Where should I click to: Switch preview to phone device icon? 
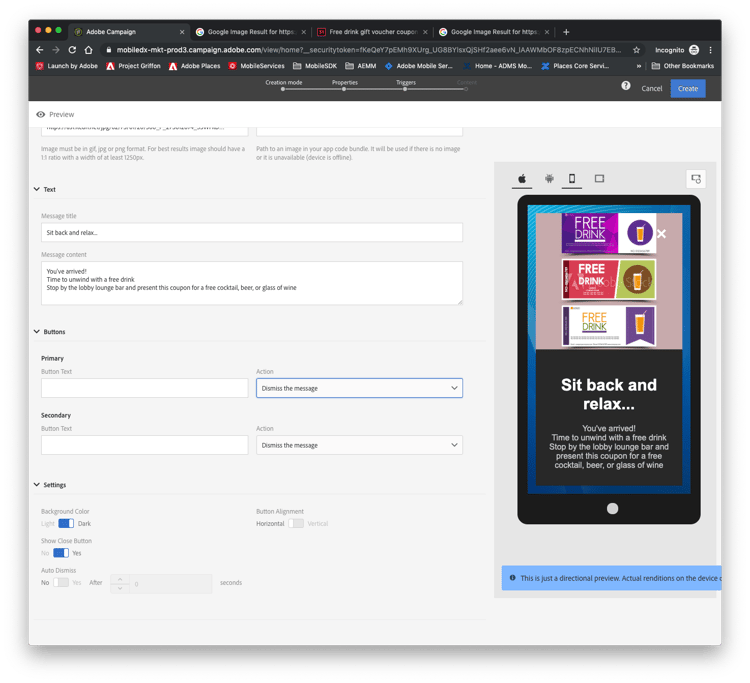[x=572, y=179]
